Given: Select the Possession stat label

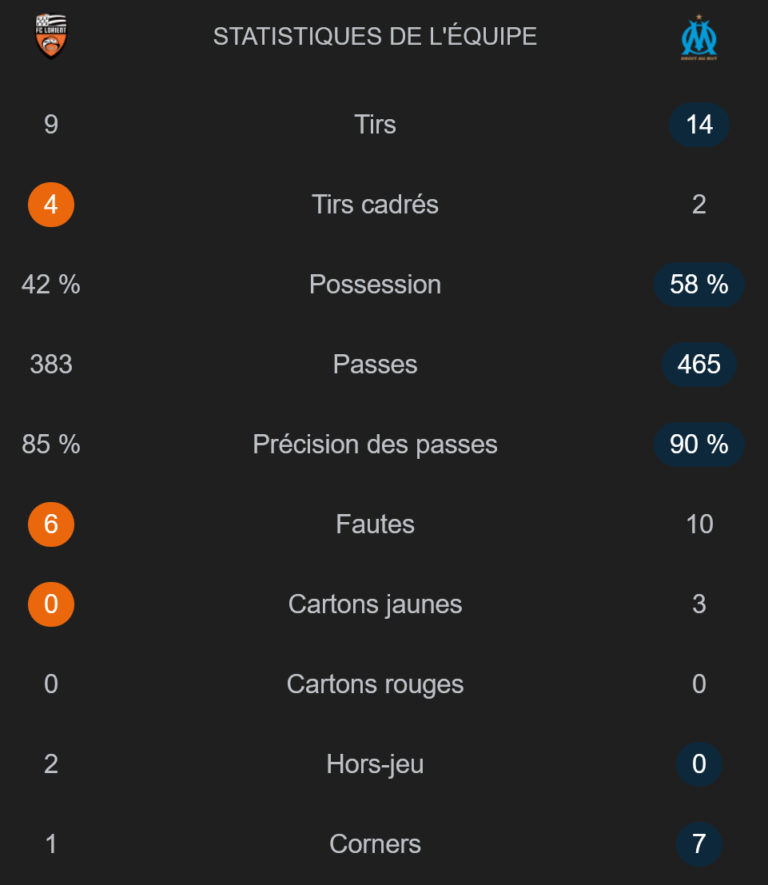Looking at the screenshot, I should [x=375, y=284].
